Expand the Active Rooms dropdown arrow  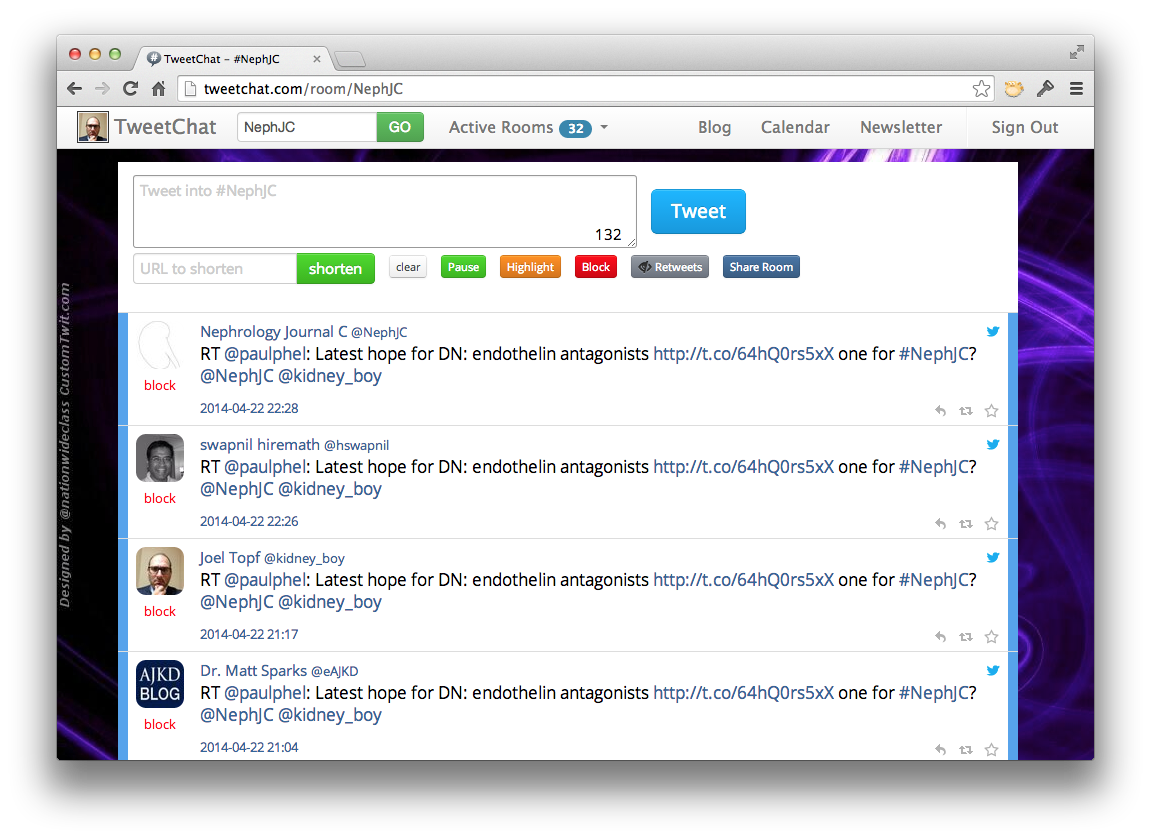coord(604,127)
